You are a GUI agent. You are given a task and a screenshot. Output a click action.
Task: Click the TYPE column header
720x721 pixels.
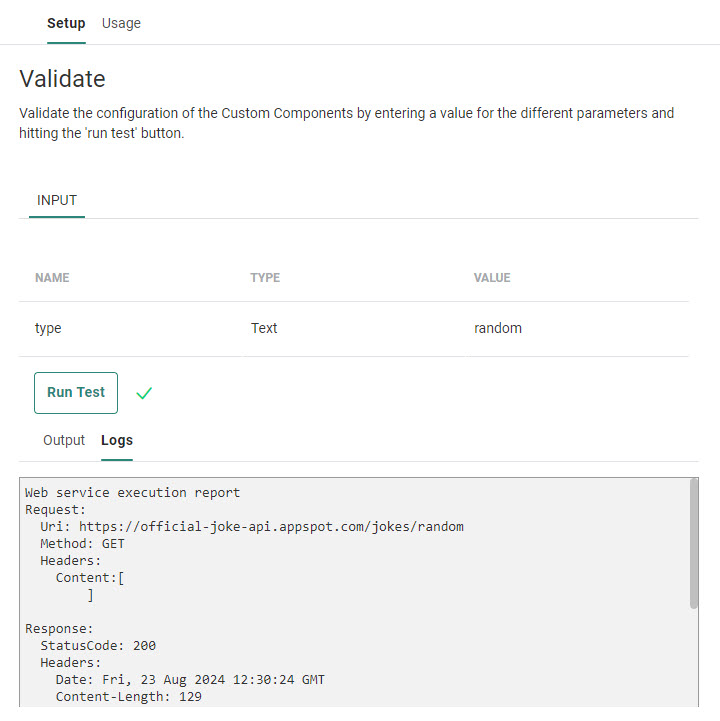point(265,278)
